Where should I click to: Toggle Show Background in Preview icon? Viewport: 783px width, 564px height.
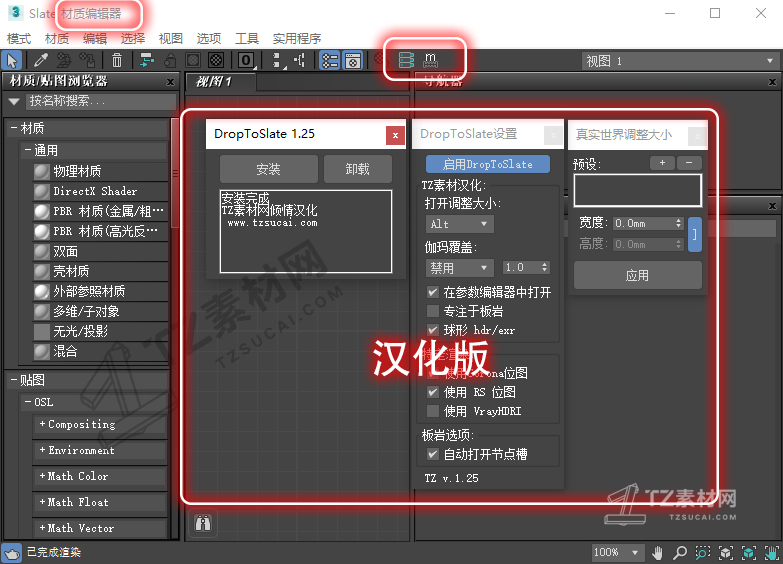point(216,61)
